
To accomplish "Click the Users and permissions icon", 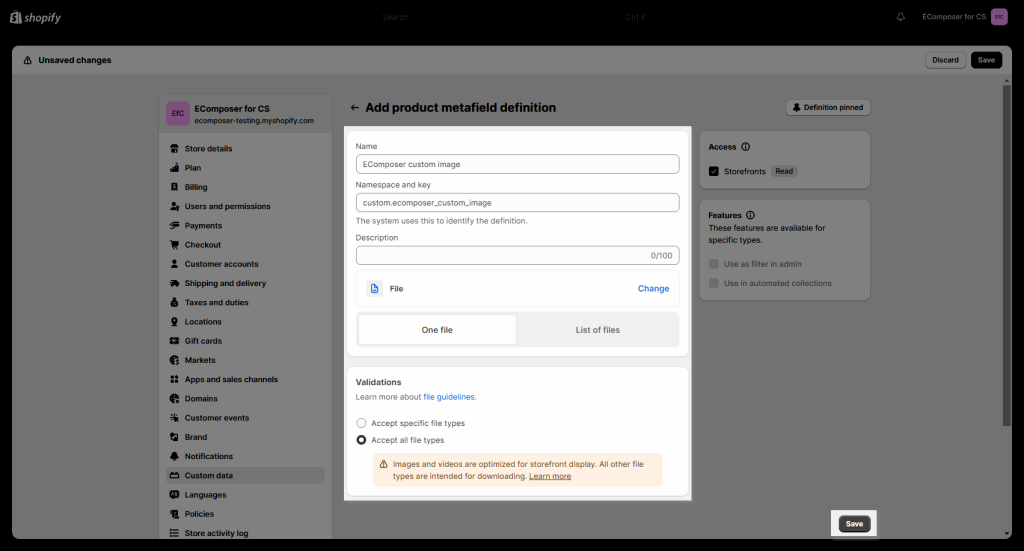I will [x=174, y=206].
